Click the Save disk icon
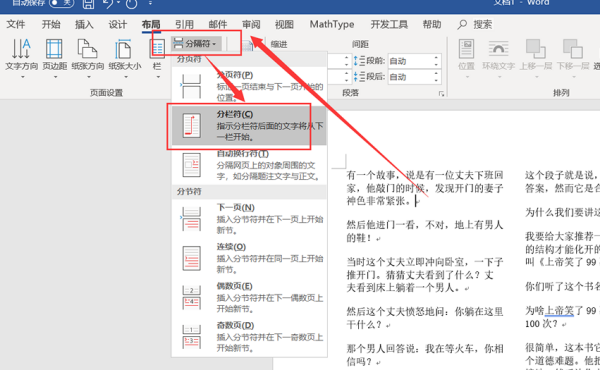The width and height of the screenshot is (600, 370). click(88, 4)
